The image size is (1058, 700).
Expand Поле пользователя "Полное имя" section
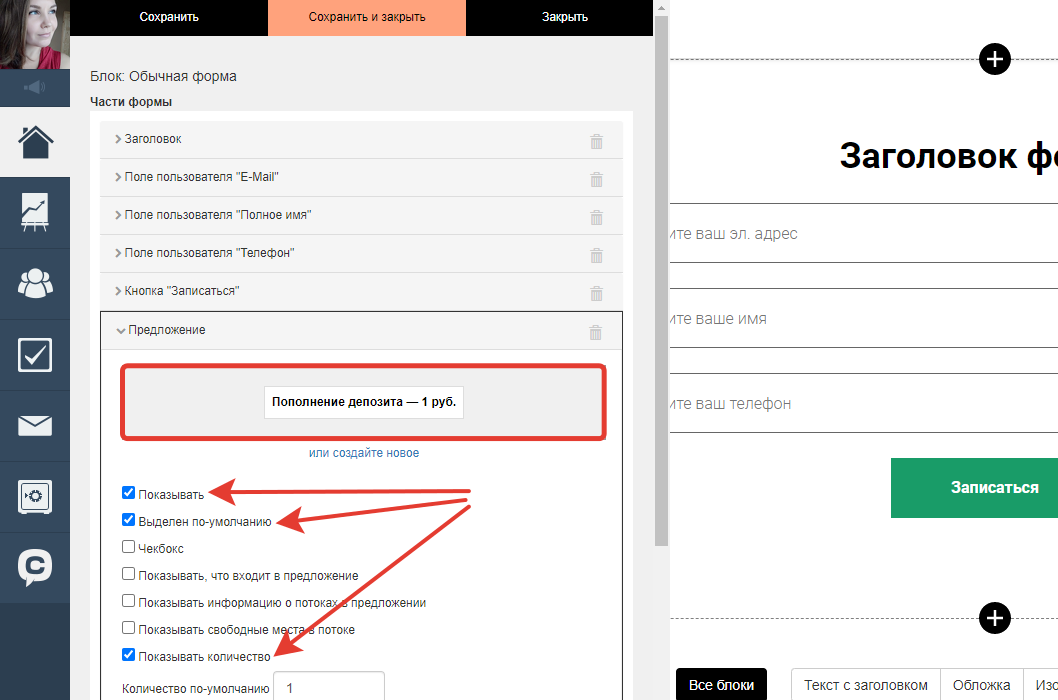pyautogui.click(x=361, y=215)
